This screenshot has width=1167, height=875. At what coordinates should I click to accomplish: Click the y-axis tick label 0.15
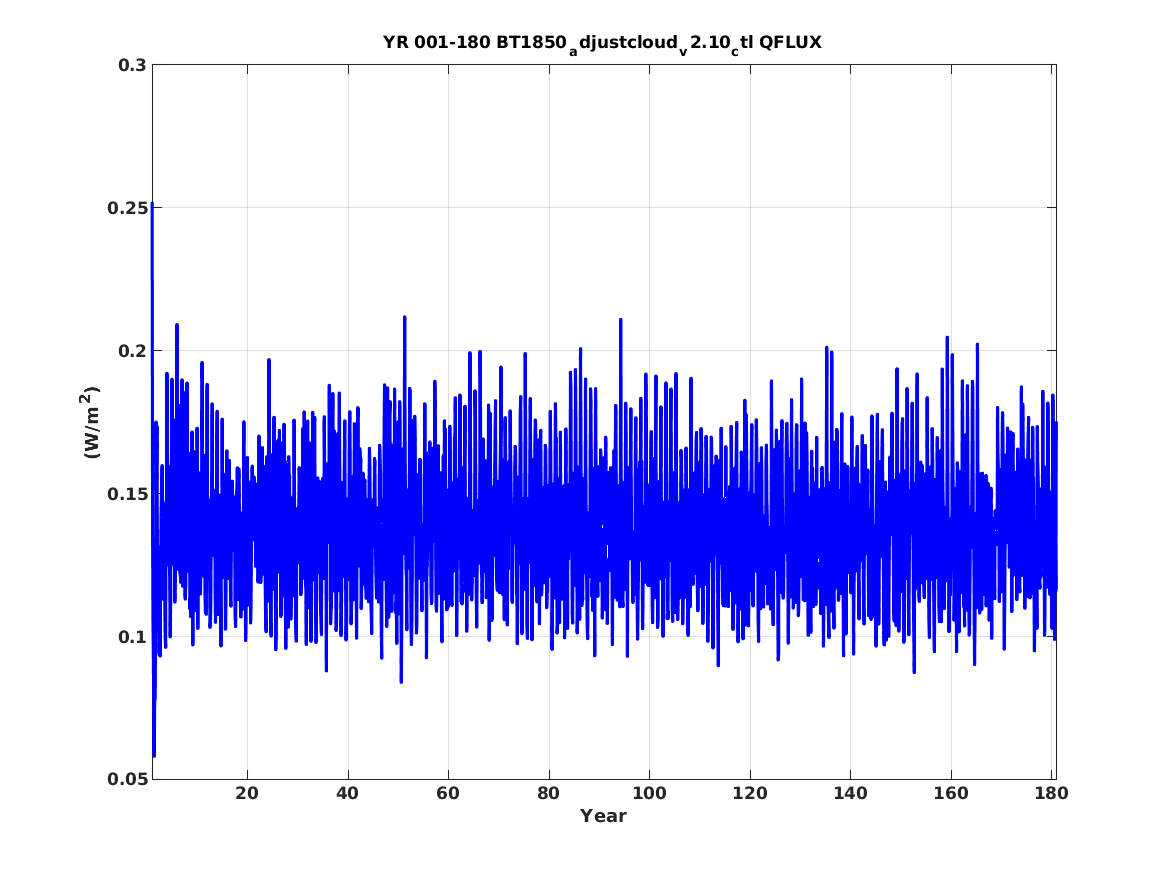click(x=127, y=494)
